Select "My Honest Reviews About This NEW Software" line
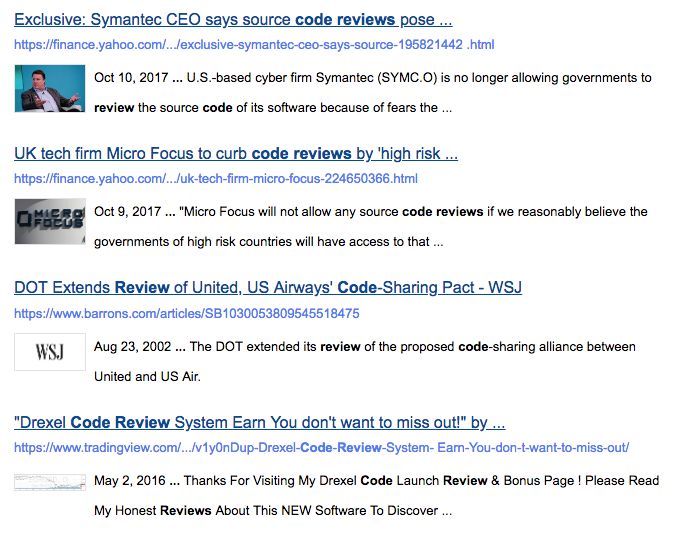 click(273, 511)
